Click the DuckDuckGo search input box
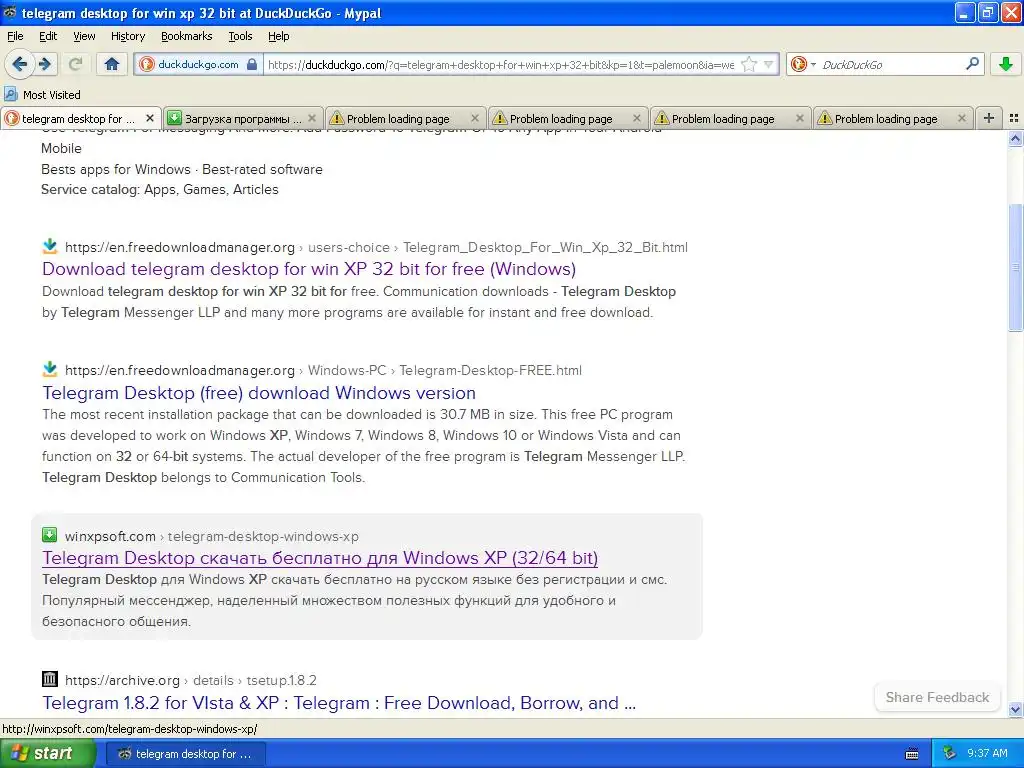The height and width of the screenshot is (768, 1024). point(891,64)
